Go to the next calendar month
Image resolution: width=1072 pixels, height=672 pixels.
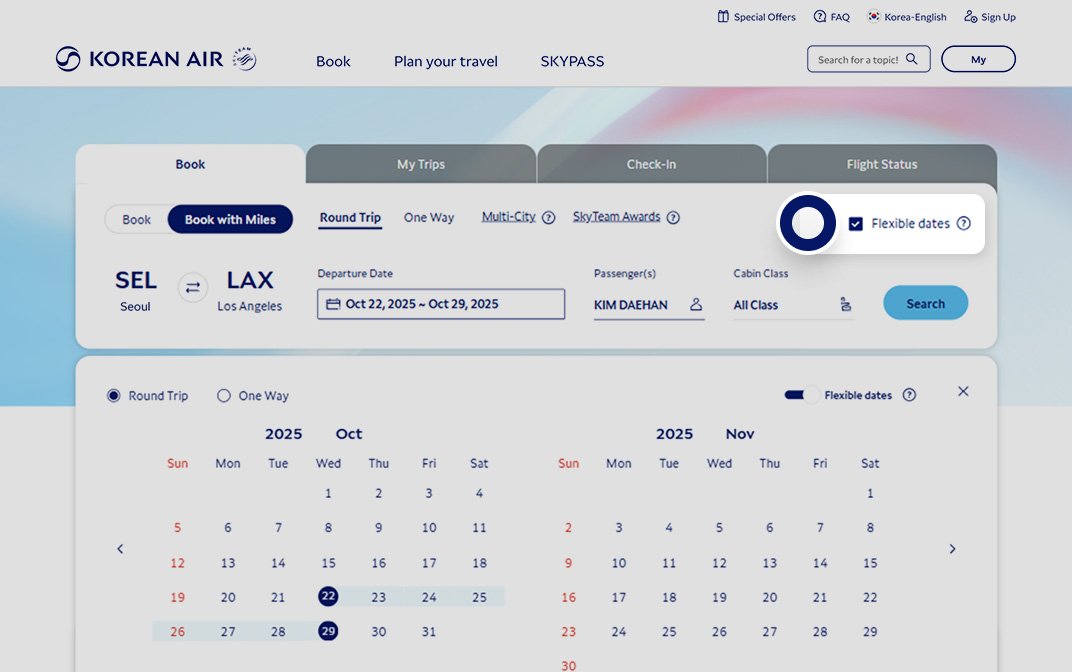(x=952, y=549)
